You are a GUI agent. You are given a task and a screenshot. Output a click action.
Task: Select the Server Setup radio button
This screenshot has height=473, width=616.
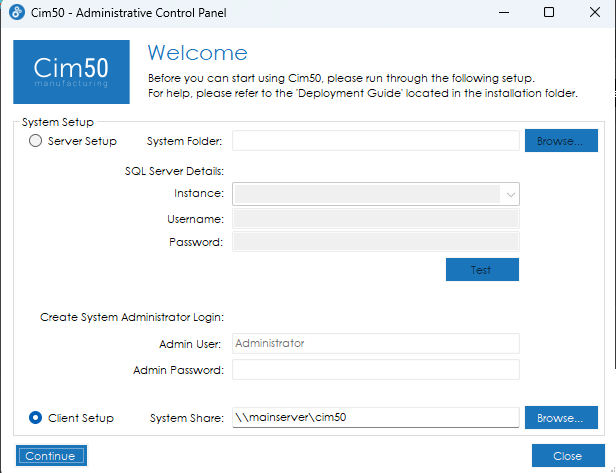(x=36, y=141)
